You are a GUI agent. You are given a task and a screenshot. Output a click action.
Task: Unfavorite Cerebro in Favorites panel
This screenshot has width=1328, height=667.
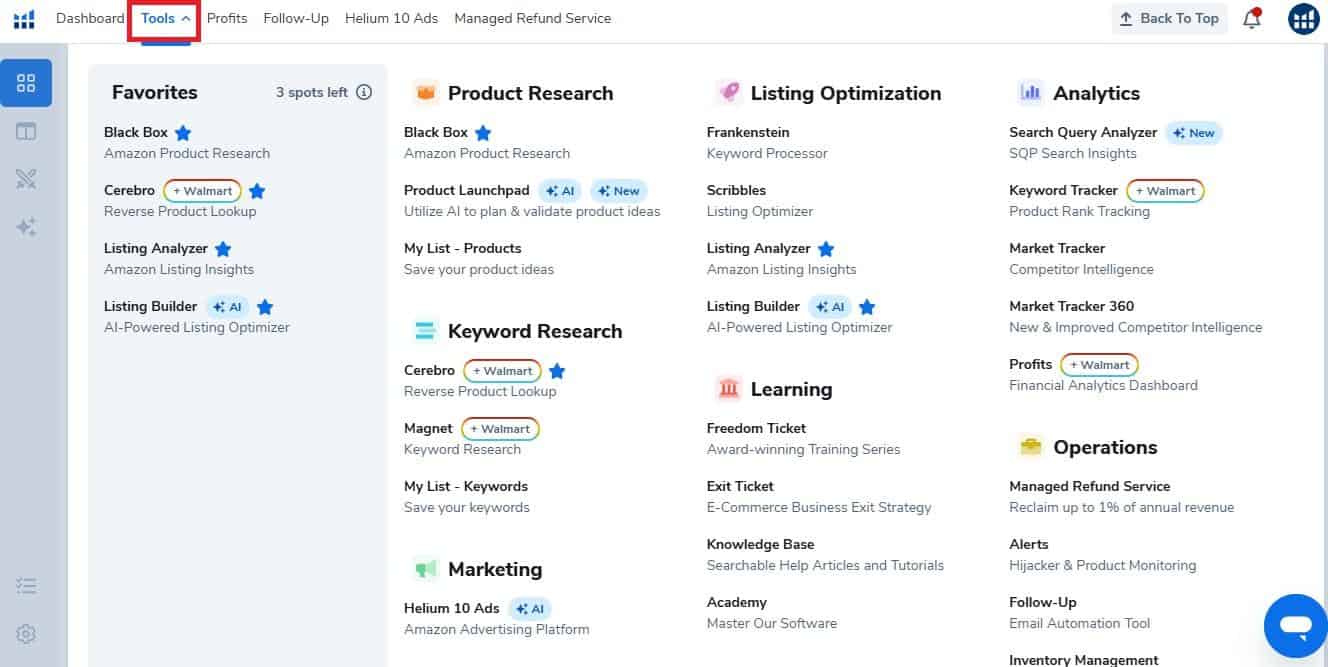tap(257, 191)
